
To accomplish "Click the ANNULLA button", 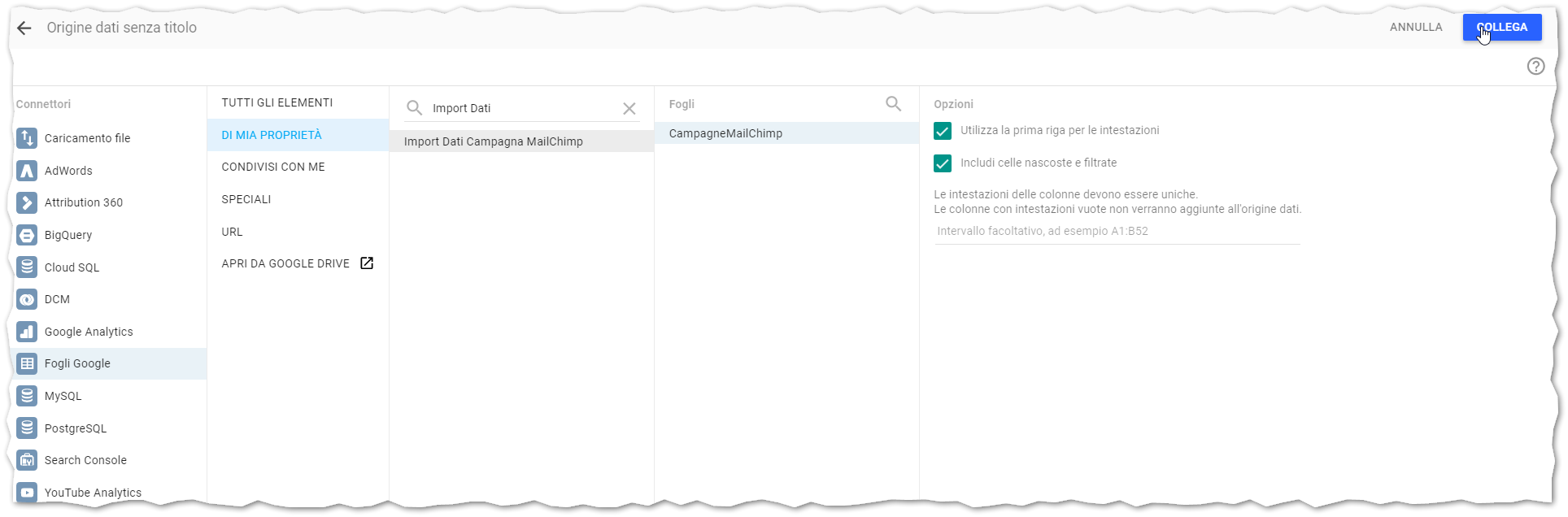I will pos(1416,28).
